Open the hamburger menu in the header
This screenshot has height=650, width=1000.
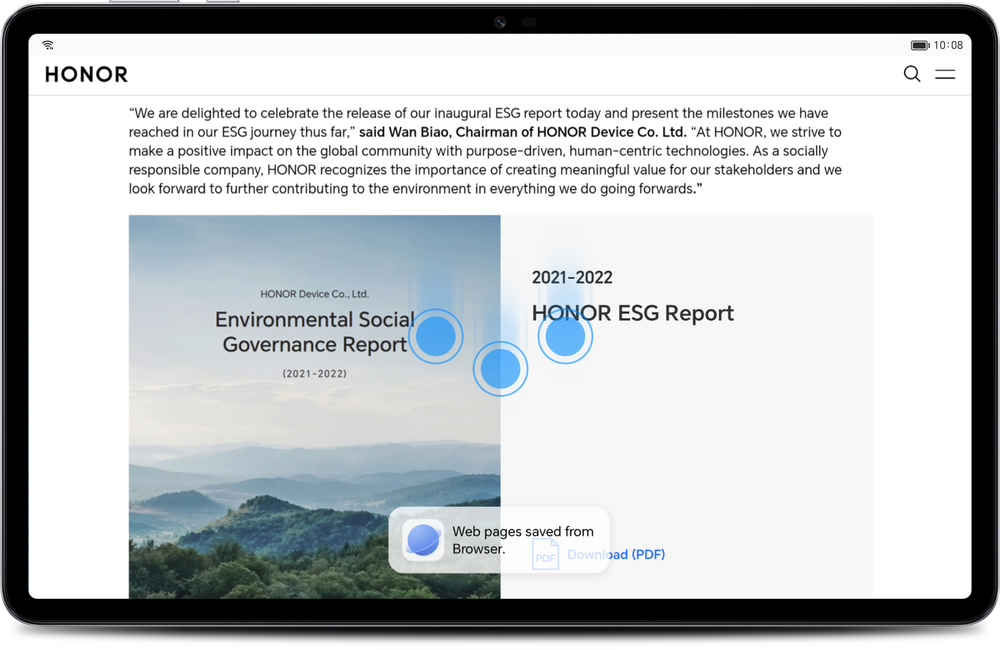click(x=945, y=74)
